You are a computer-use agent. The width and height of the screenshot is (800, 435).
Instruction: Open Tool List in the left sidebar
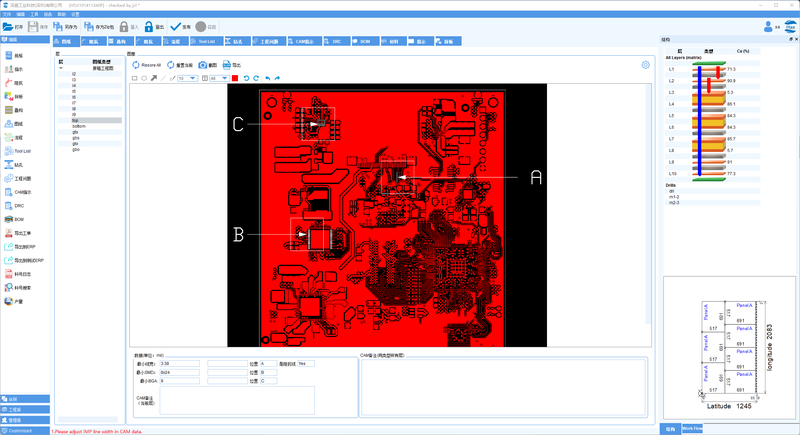pos(18,151)
